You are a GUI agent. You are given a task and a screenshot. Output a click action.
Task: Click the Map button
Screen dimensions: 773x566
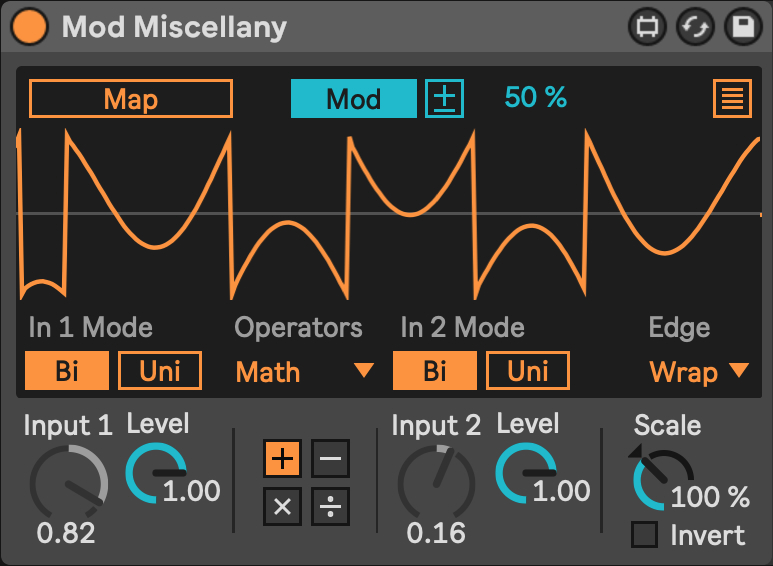tap(131, 99)
